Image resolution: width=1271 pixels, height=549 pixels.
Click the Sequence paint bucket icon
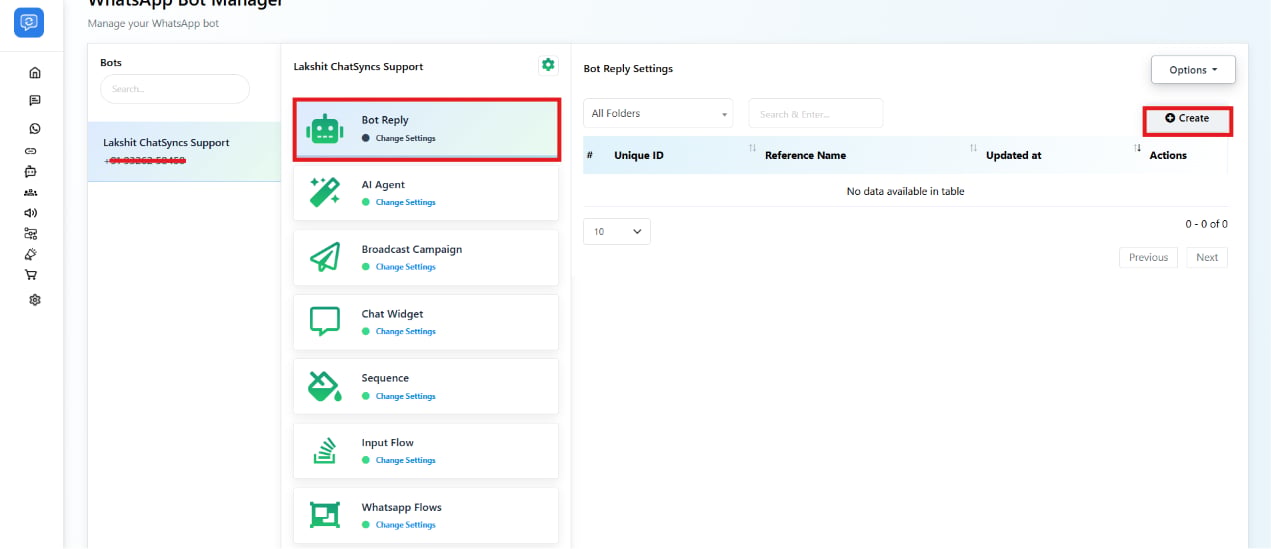click(324, 386)
